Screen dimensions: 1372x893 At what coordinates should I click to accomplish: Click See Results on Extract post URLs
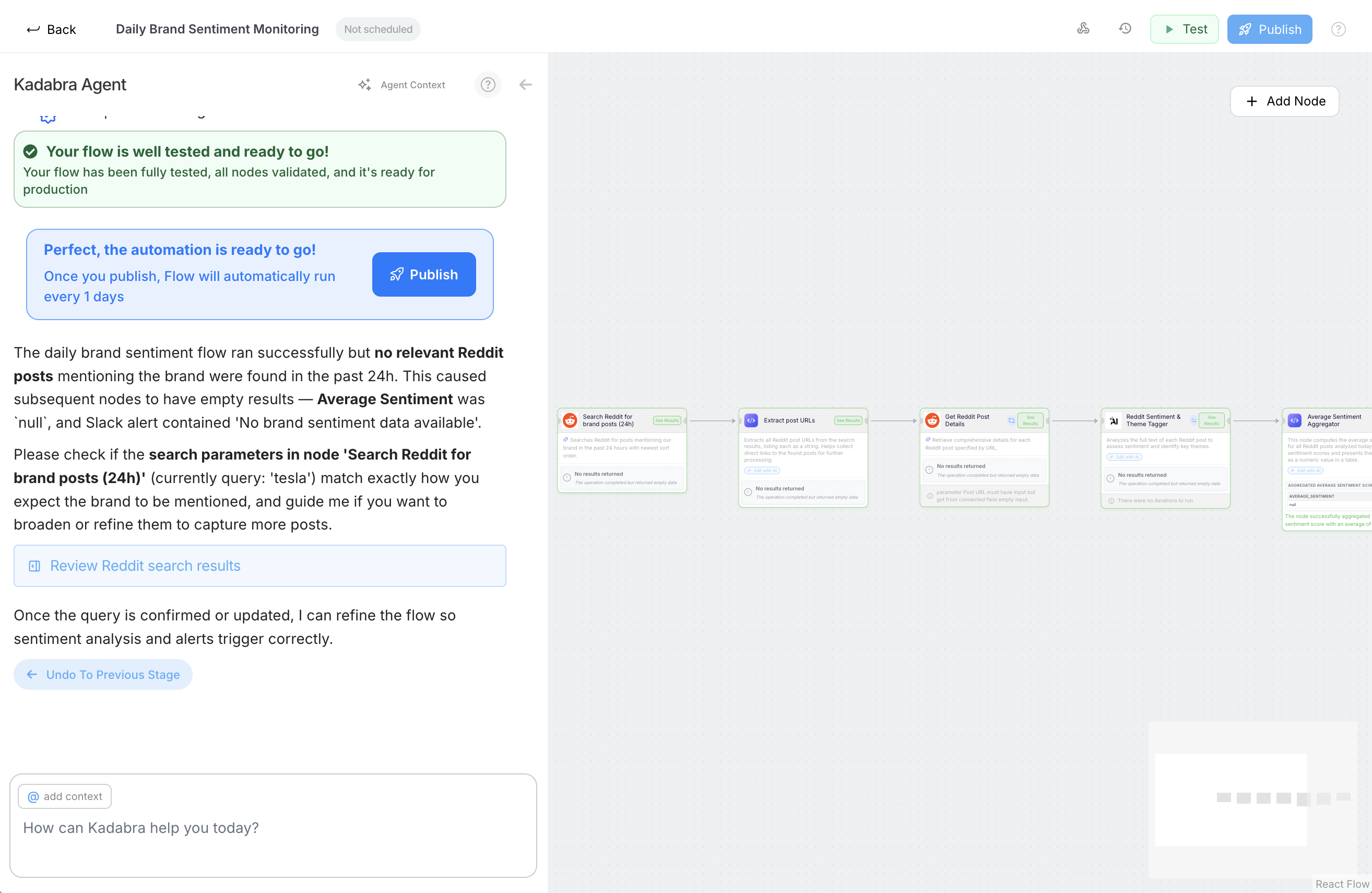pos(848,420)
